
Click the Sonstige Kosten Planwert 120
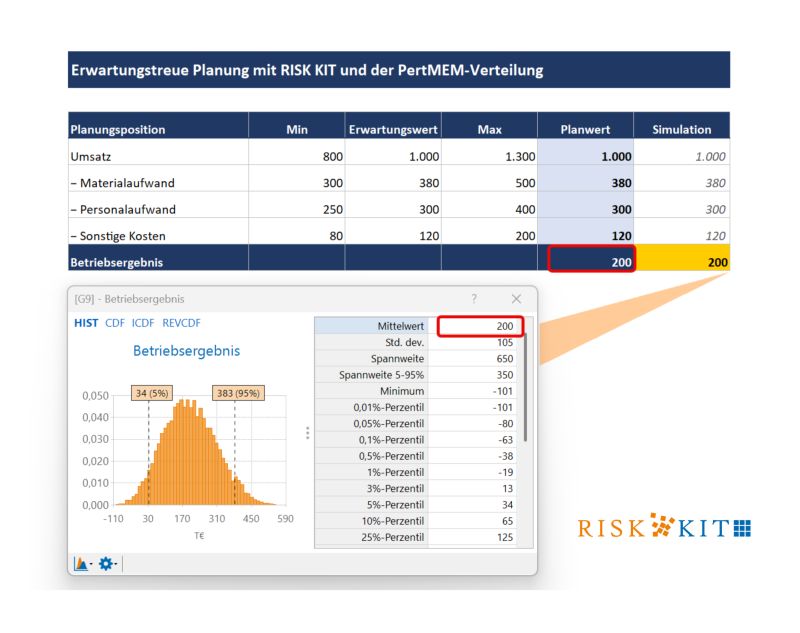pos(586,232)
